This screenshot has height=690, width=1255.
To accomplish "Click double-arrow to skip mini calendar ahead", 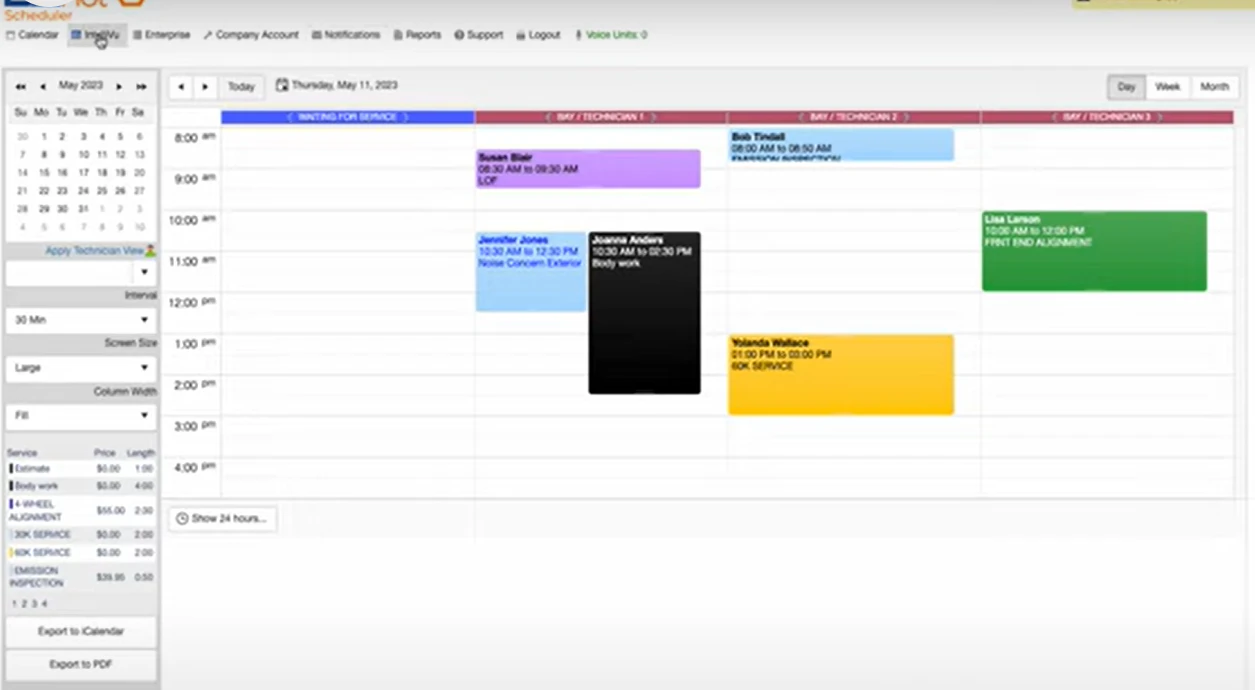I will click(x=140, y=87).
